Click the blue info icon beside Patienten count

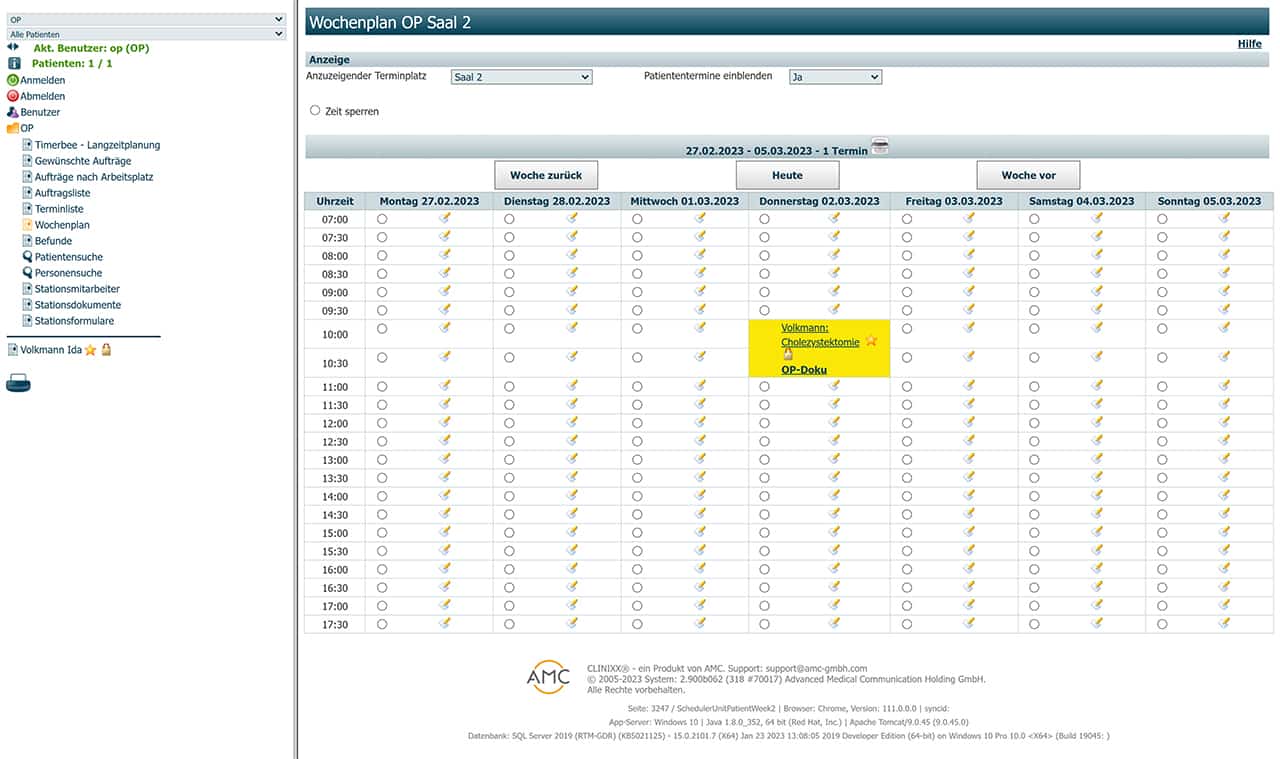[x=14, y=63]
